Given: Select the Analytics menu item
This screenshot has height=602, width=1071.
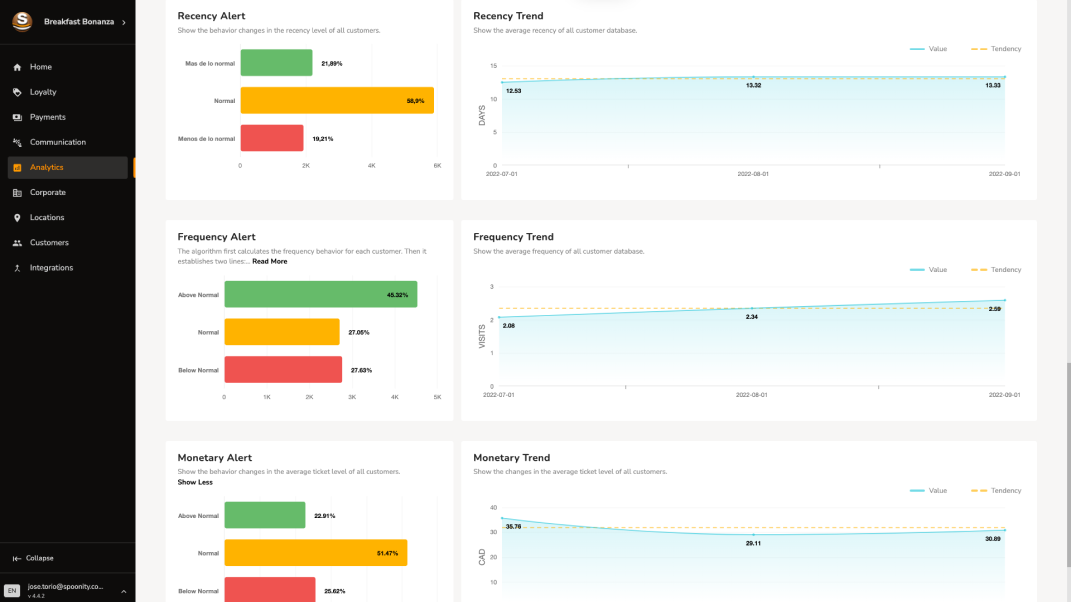Looking at the screenshot, I should 68,167.
